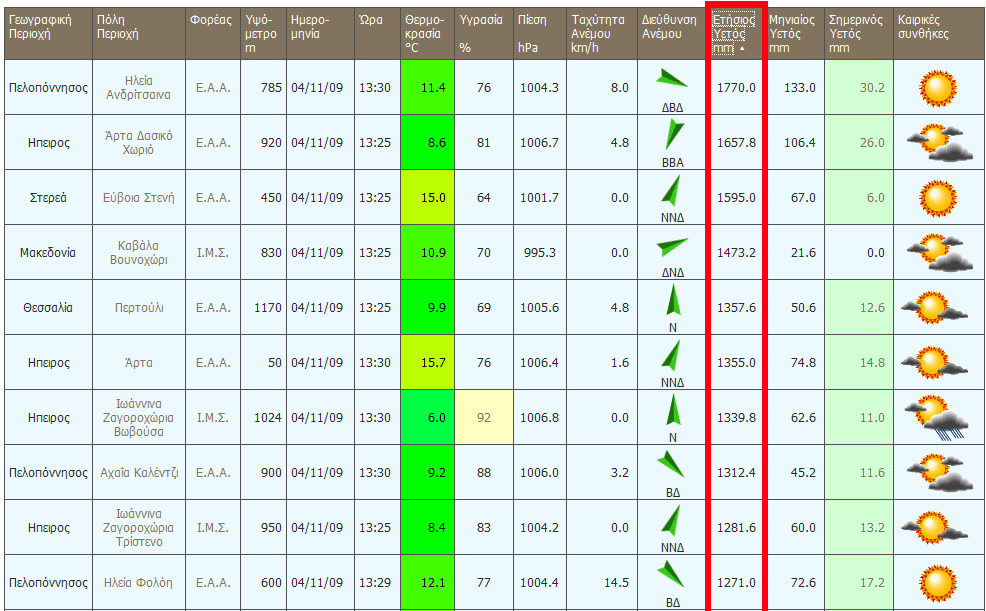Open the Περτούλι station link
The image size is (986, 611).
[x=138, y=308]
